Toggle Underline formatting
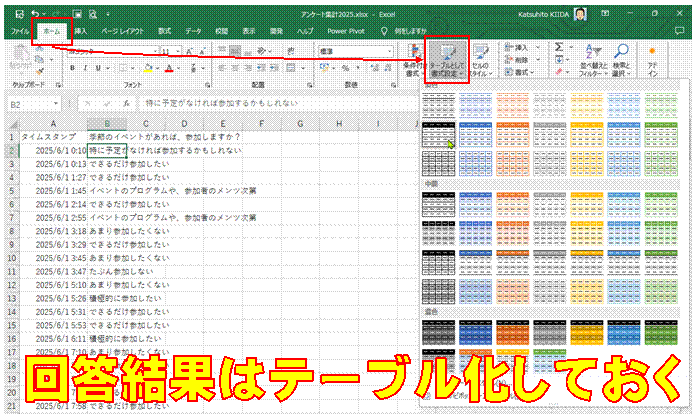 (x=97, y=68)
